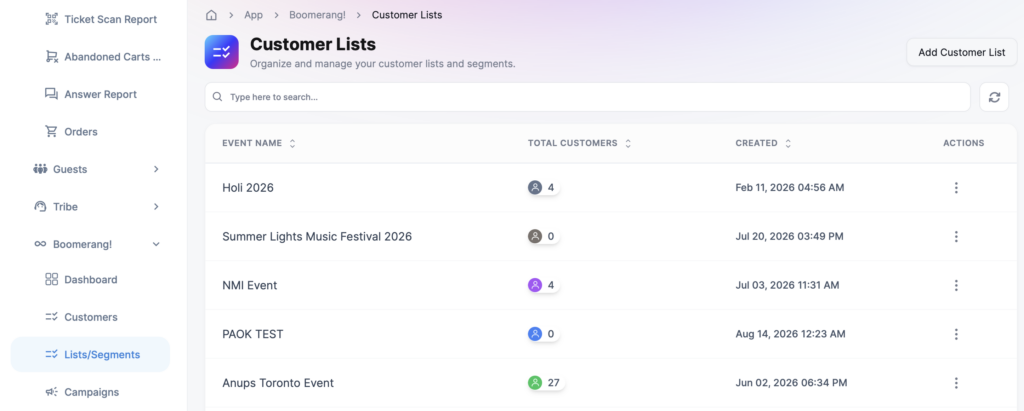Click date Jul 03, 2026 11:31 AM

(x=787, y=286)
